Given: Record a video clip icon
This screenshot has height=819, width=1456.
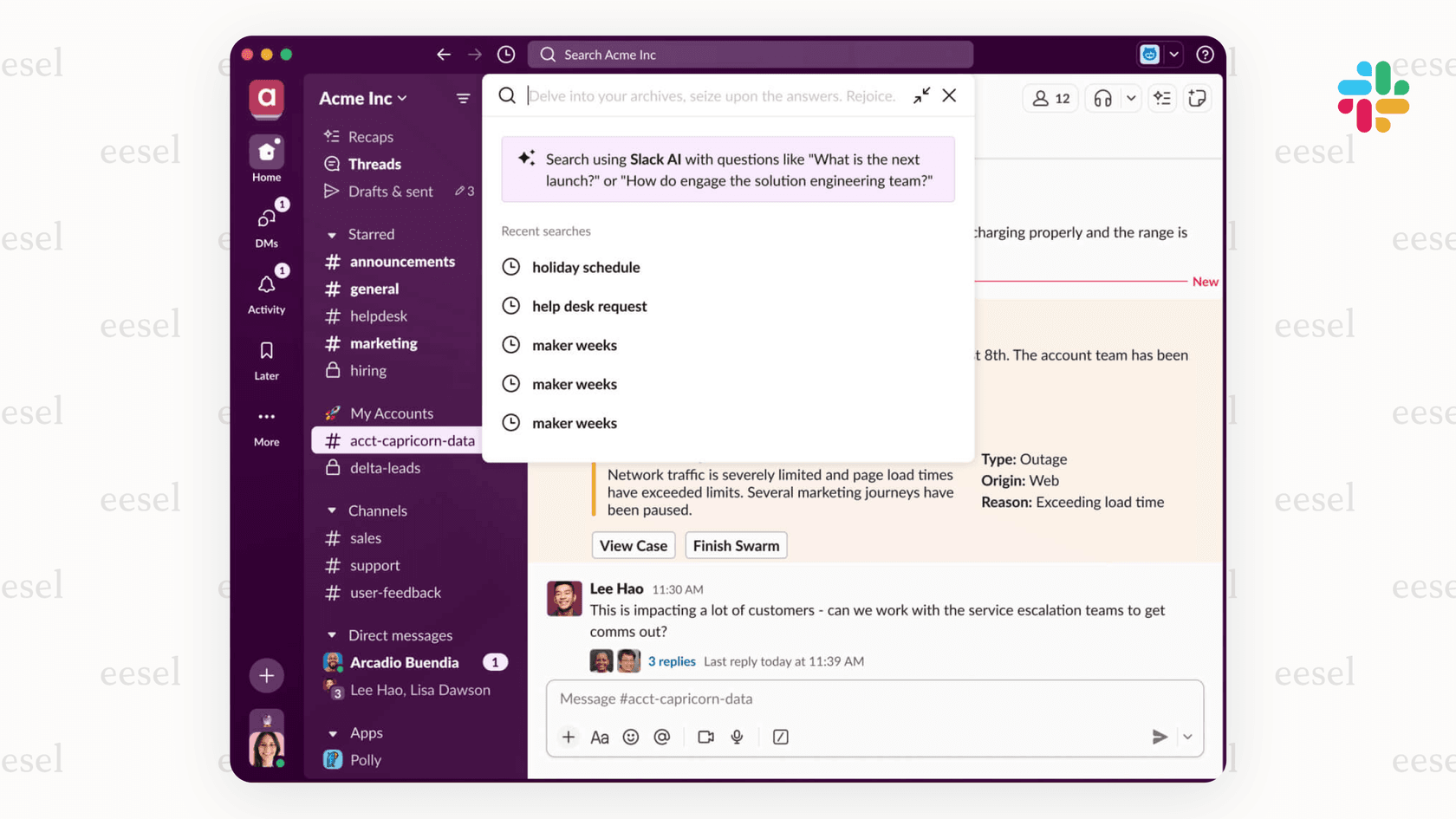Looking at the screenshot, I should tap(706, 737).
